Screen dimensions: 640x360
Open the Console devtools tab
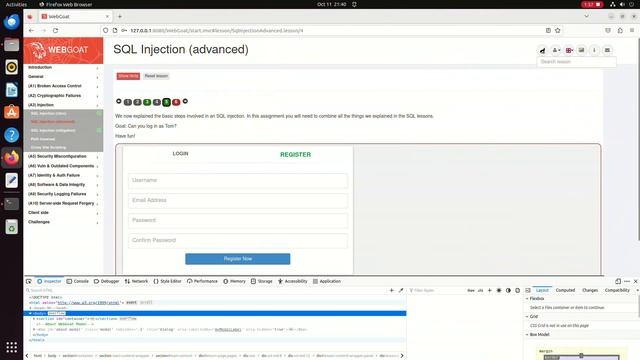point(78,281)
